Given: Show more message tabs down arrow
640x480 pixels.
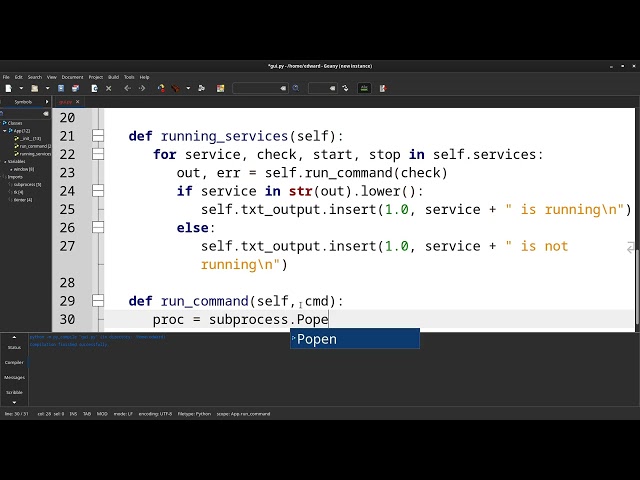Looking at the screenshot, I should click(14, 402).
